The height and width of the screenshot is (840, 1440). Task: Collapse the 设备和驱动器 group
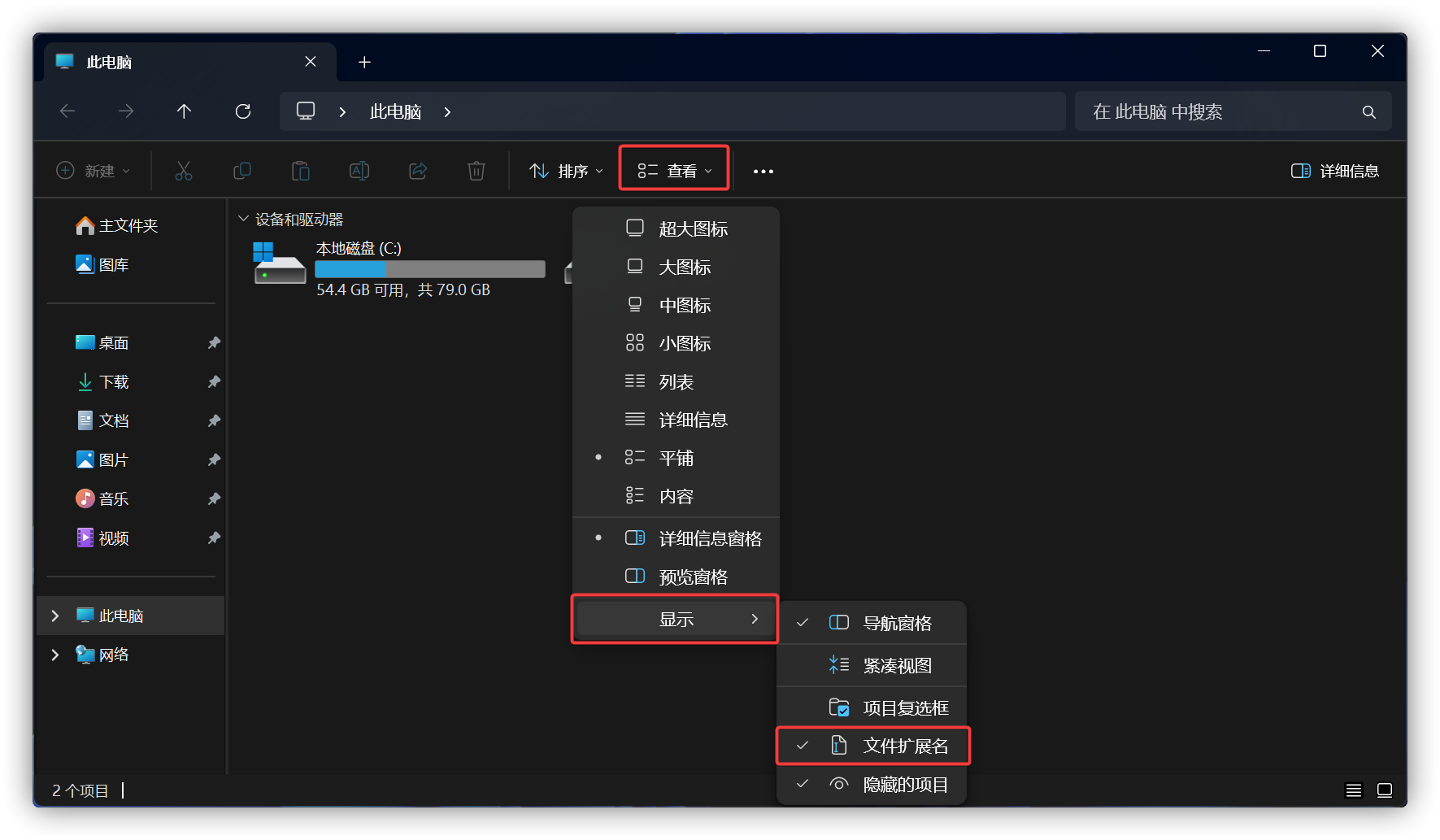(243, 218)
